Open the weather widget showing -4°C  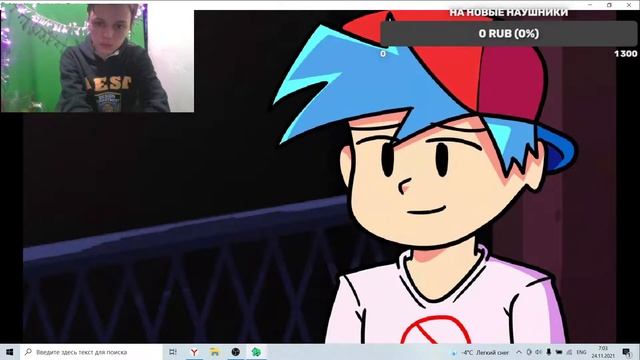pos(480,352)
